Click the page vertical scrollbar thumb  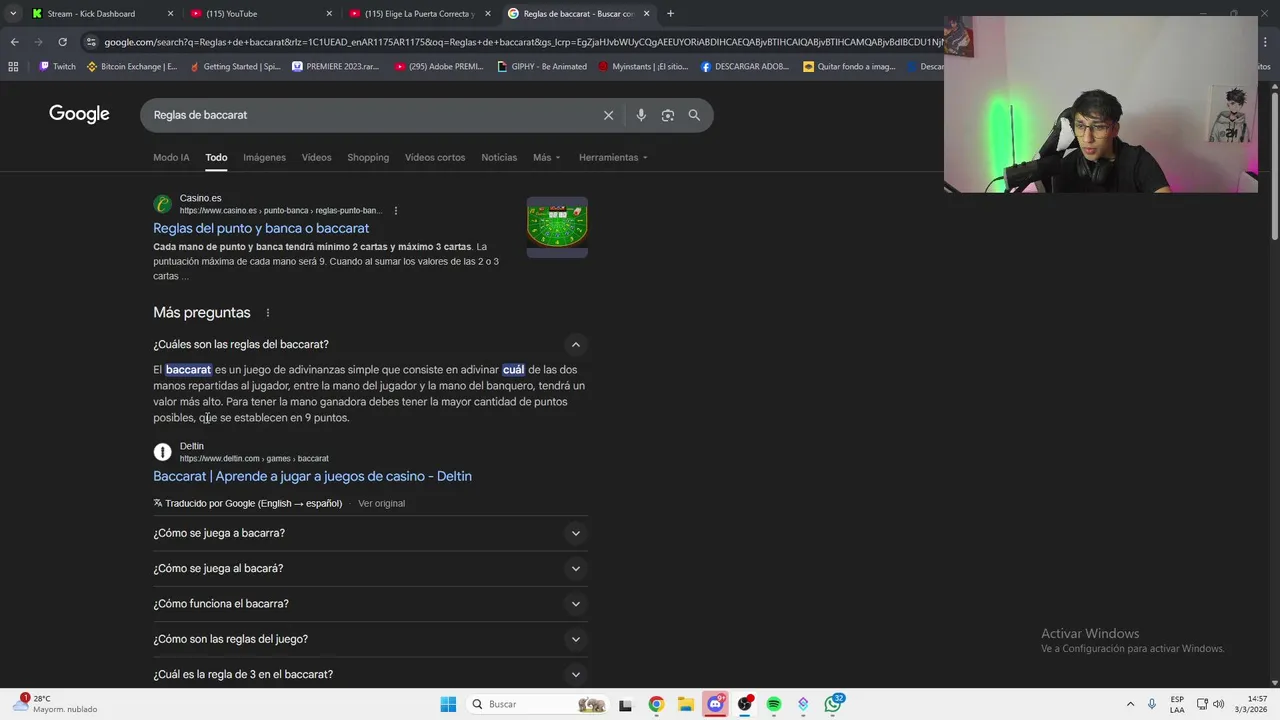pyautogui.click(x=1274, y=165)
